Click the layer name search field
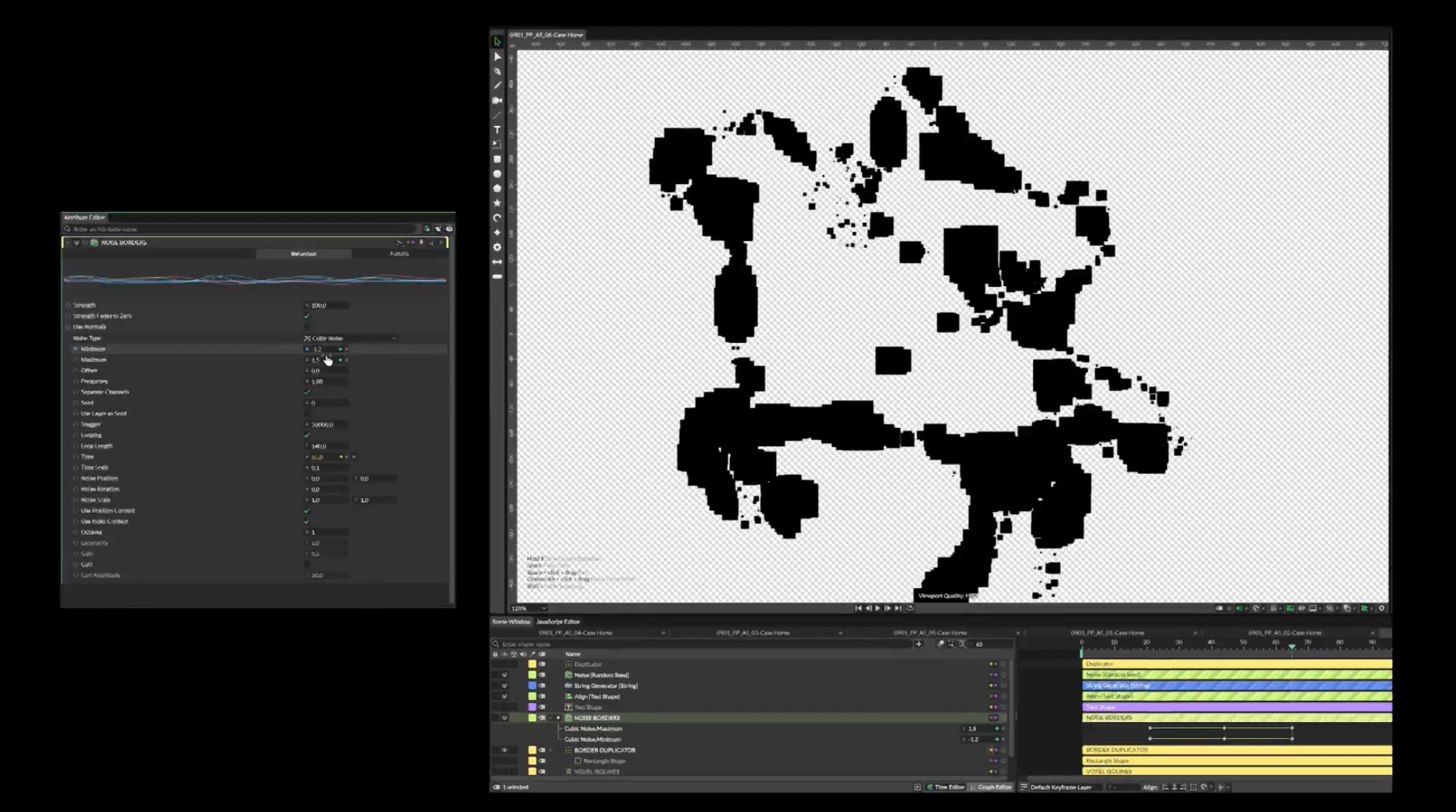1456x812 pixels. pyautogui.click(x=702, y=644)
